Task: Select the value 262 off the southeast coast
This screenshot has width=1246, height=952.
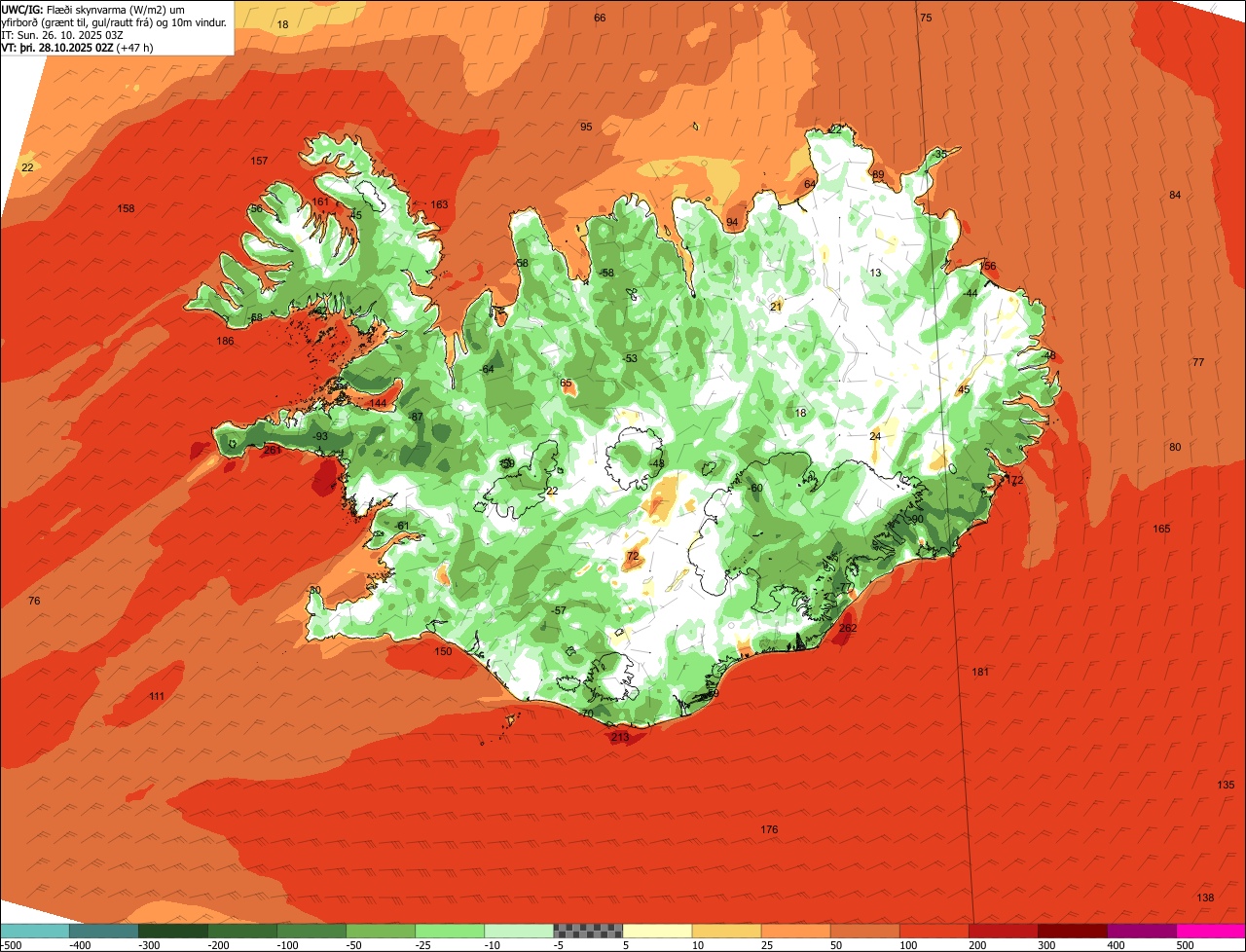Action: point(848,628)
